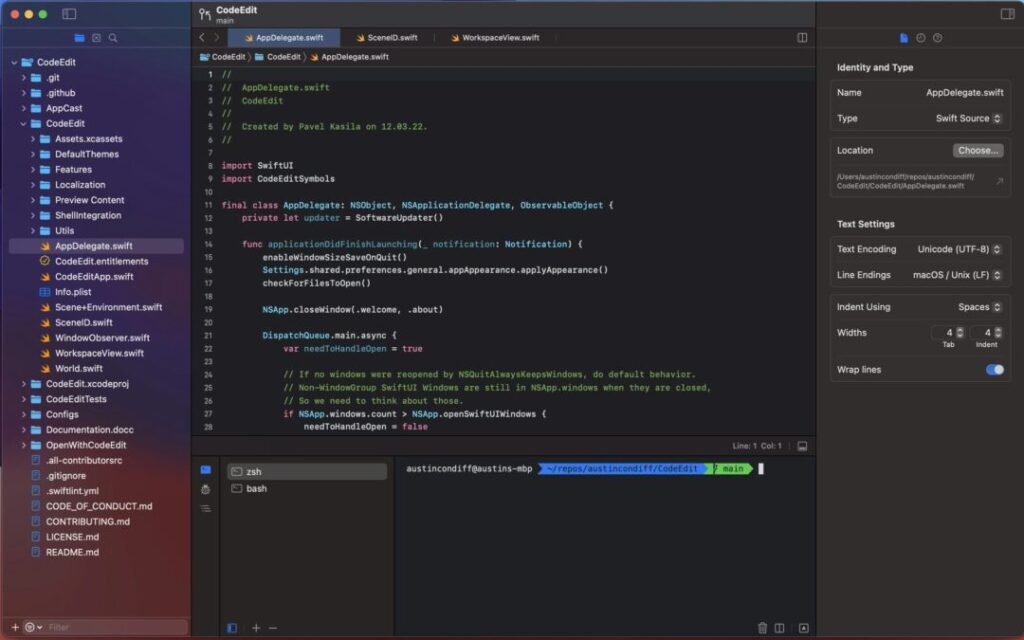Open the Indent Using dropdown

pyautogui.click(x=980, y=307)
